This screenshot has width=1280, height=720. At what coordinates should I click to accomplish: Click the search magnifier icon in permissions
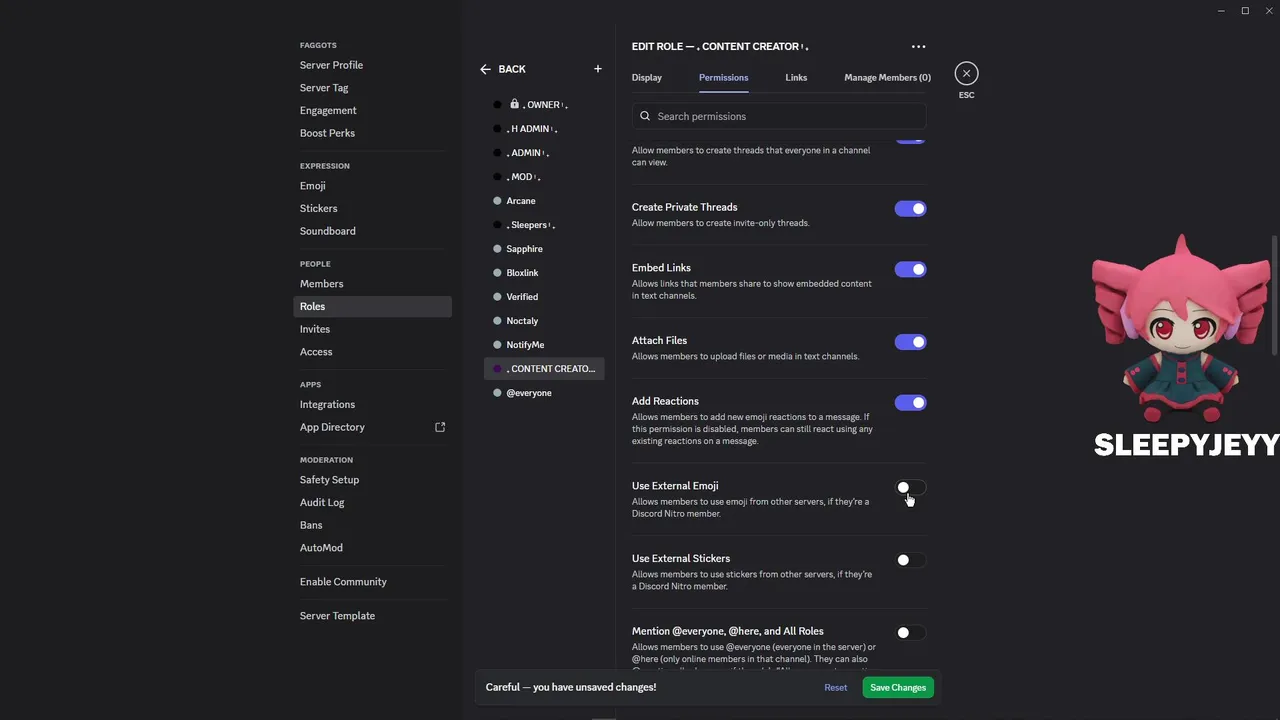click(645, 116)
